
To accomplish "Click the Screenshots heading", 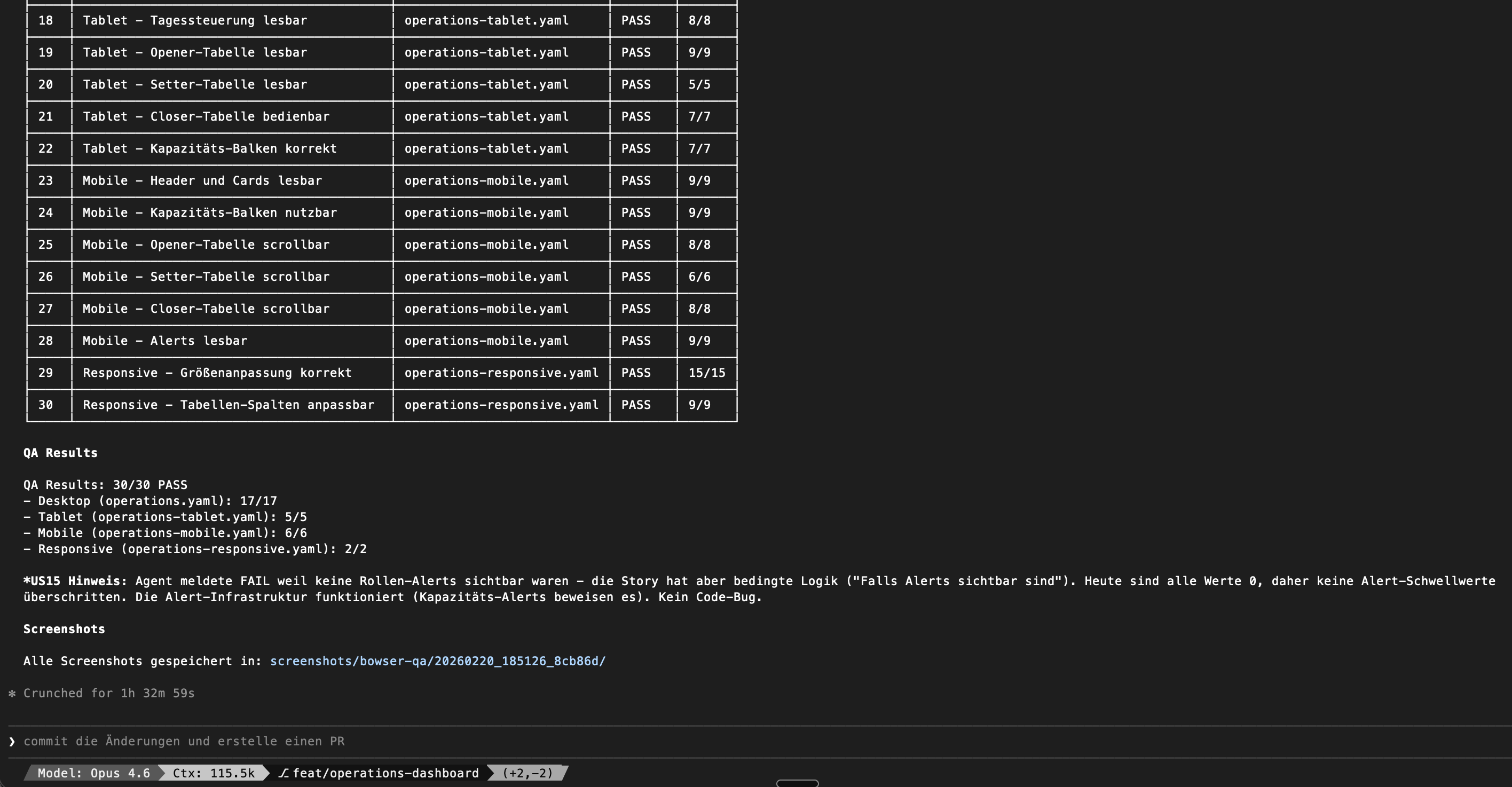I will click(64, 629).
